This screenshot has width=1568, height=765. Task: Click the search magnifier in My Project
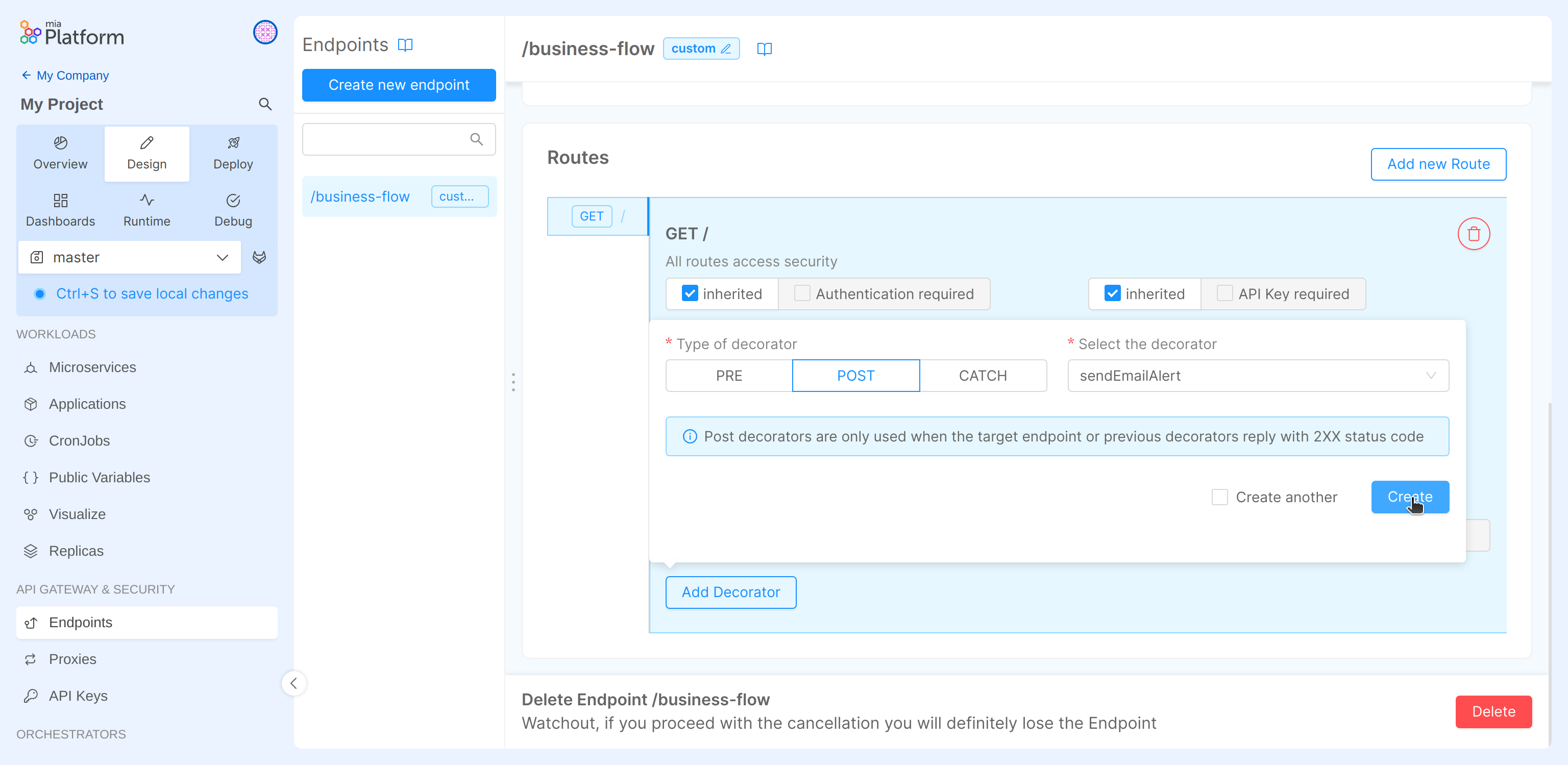265,104
